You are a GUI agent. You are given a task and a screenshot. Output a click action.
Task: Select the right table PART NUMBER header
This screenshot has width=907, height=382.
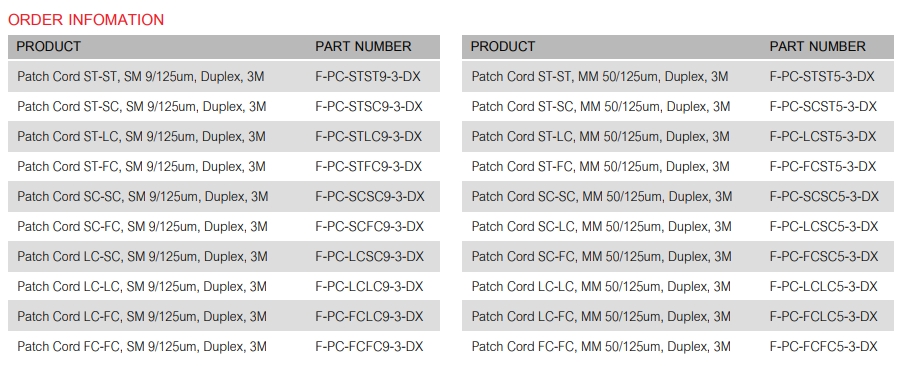(x=817, y=46)
